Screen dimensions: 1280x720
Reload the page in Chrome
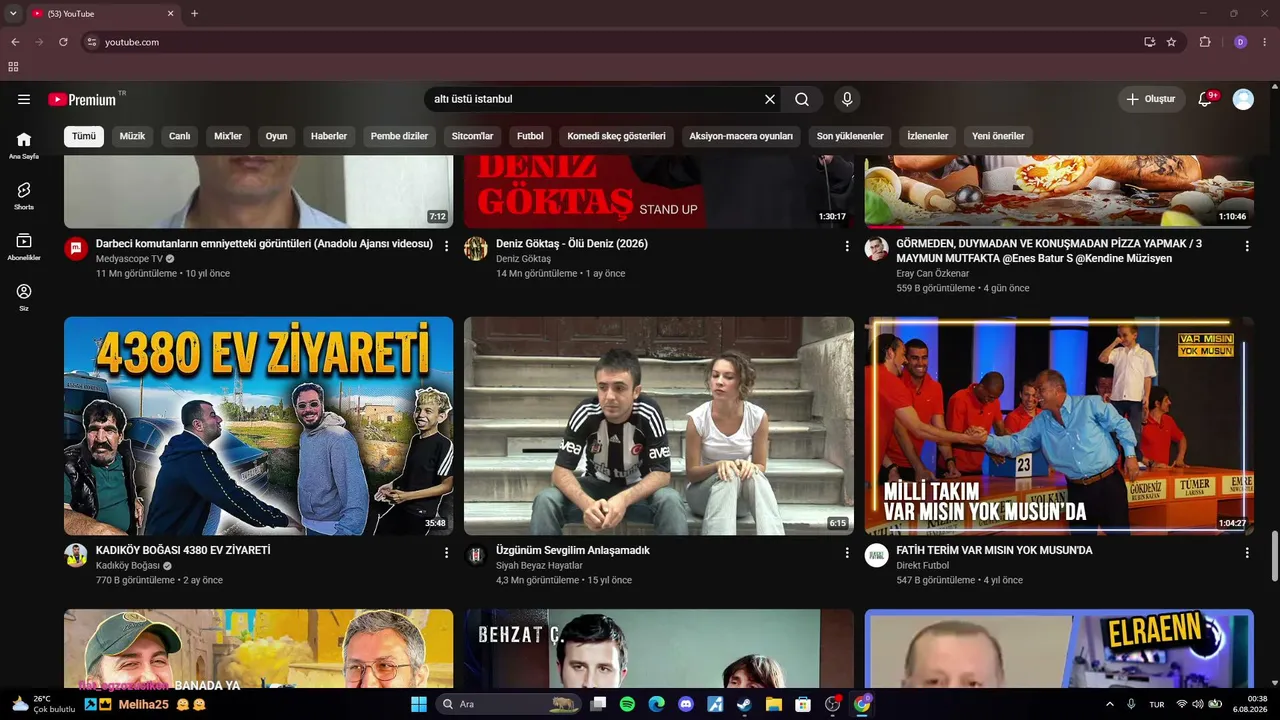click(63, 42)
